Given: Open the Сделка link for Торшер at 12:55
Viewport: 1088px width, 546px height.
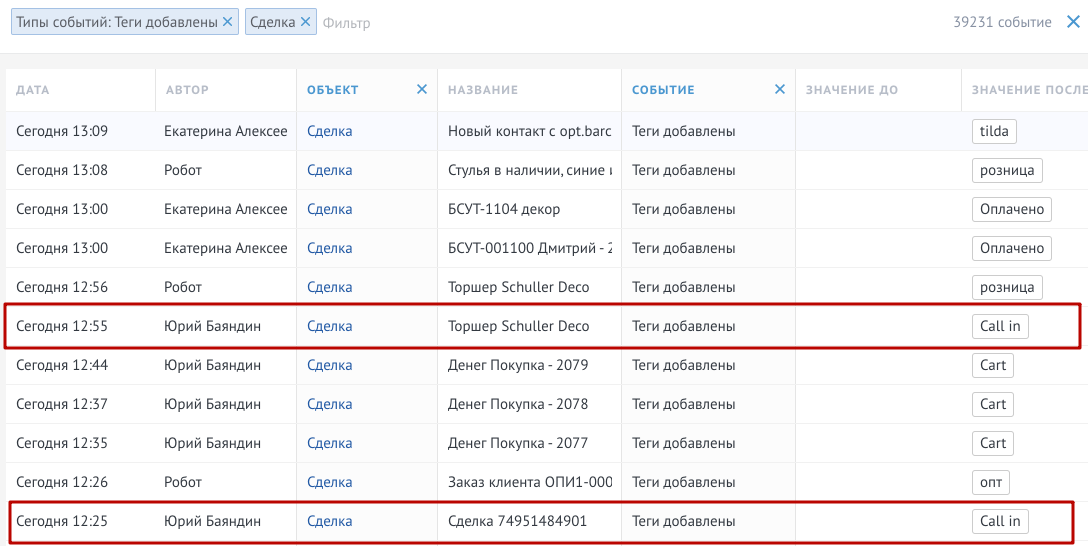Looking at the screenshot, I should [x=330, y=326].
